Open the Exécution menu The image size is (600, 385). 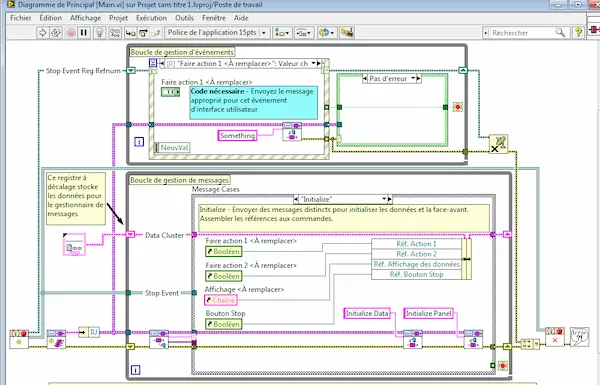click(151, 18)
